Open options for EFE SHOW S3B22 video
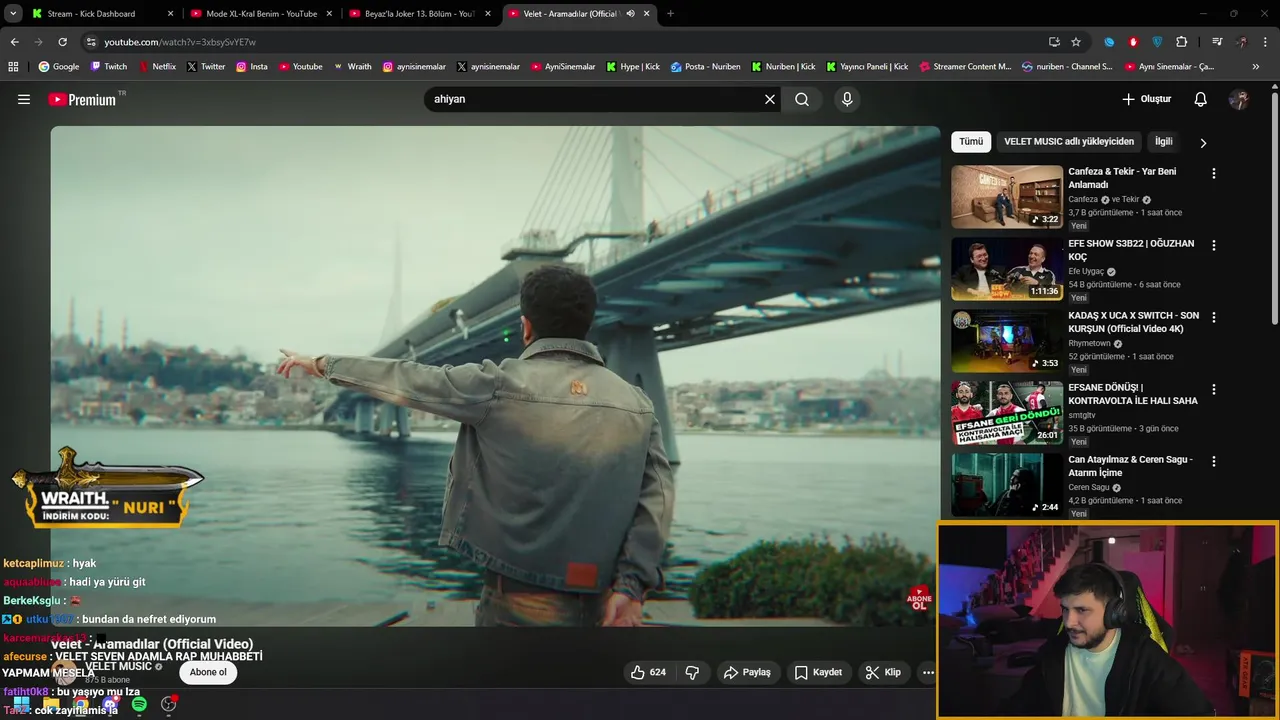Image resolution: width=1280 pixels, height=720 pixels. (x=1214, y=245)
